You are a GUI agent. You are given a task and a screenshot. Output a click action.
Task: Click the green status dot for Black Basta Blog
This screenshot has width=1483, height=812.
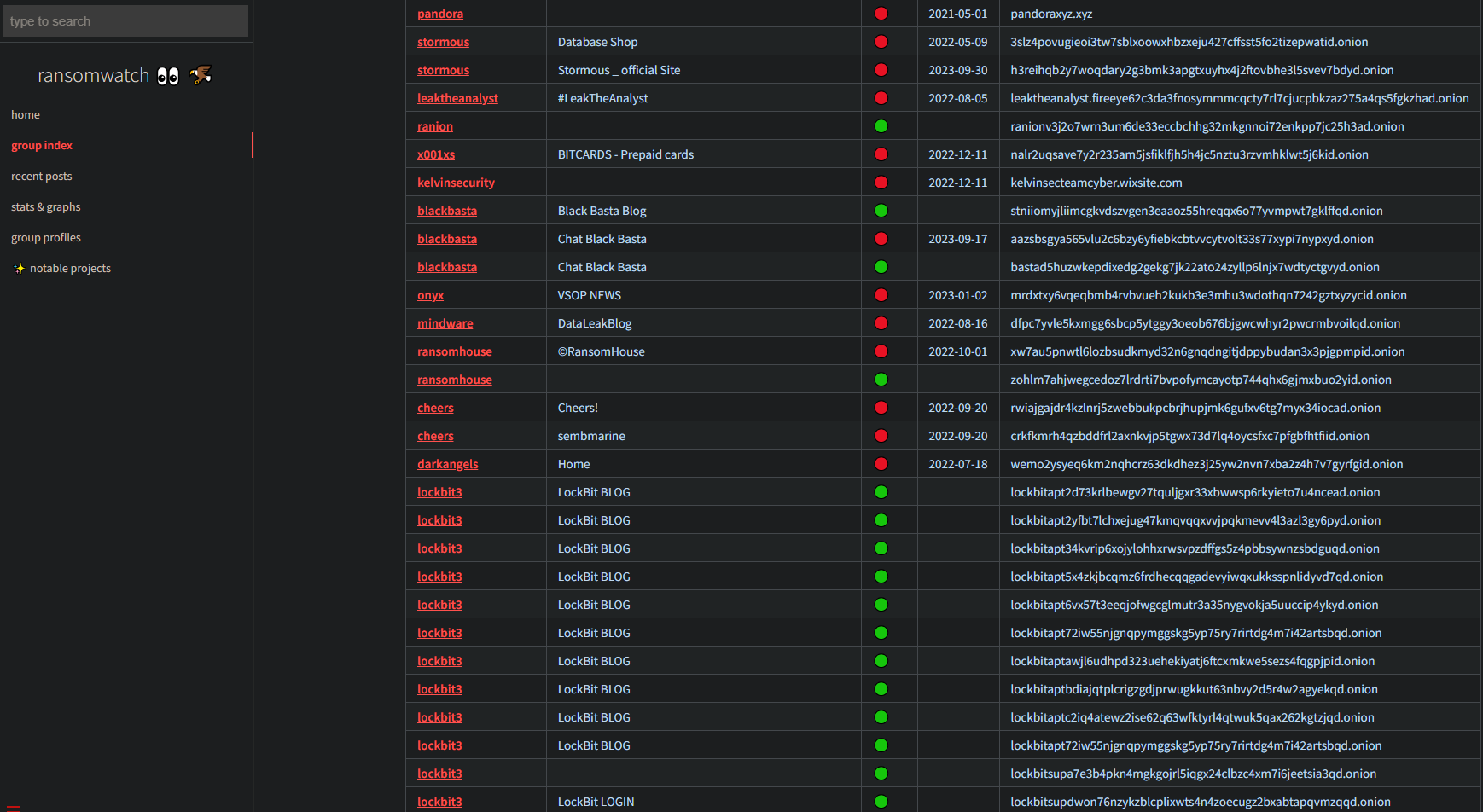pyautogui.click(x=881, y=211)
